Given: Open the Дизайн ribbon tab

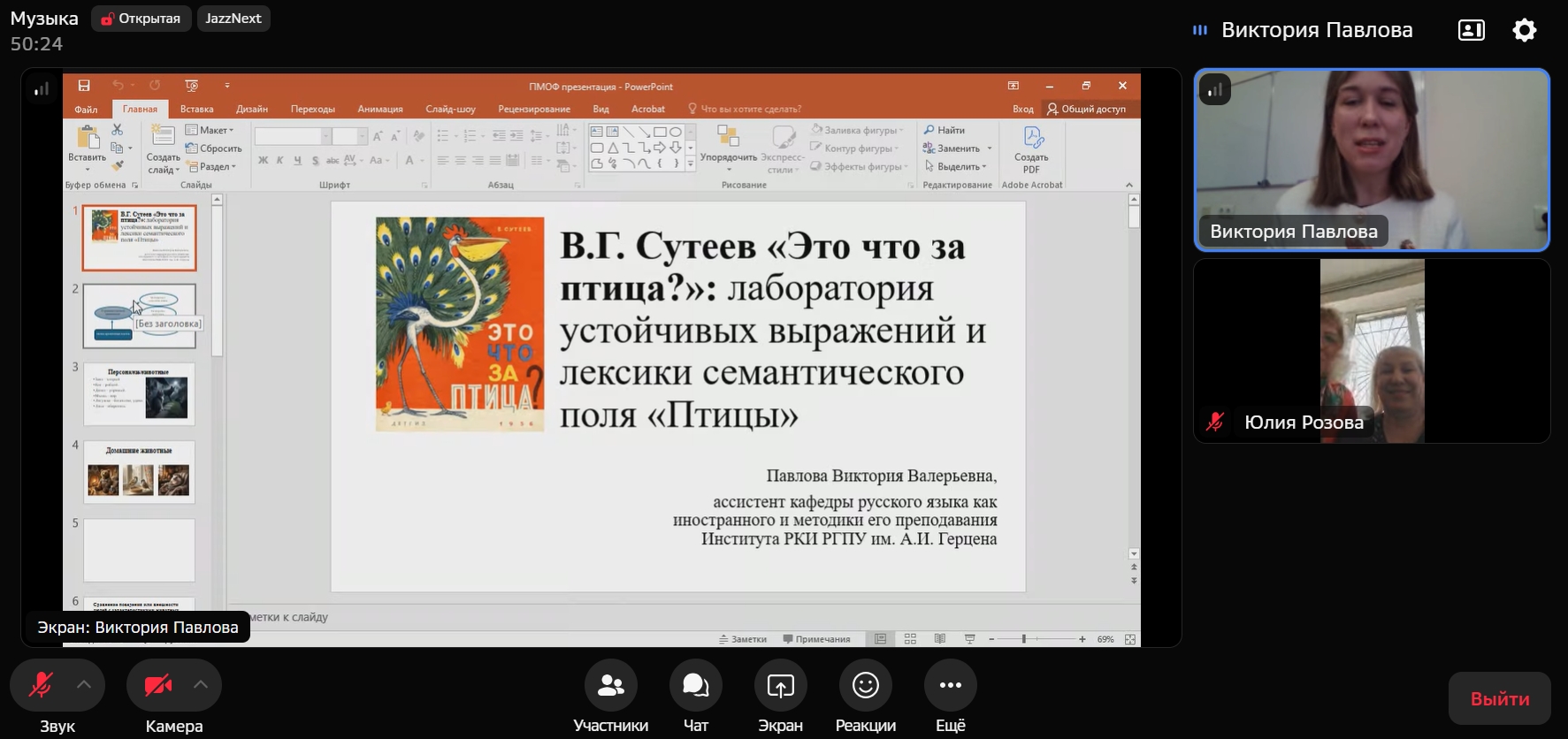Looking at the screenshot, I should [x=252, y=109].
